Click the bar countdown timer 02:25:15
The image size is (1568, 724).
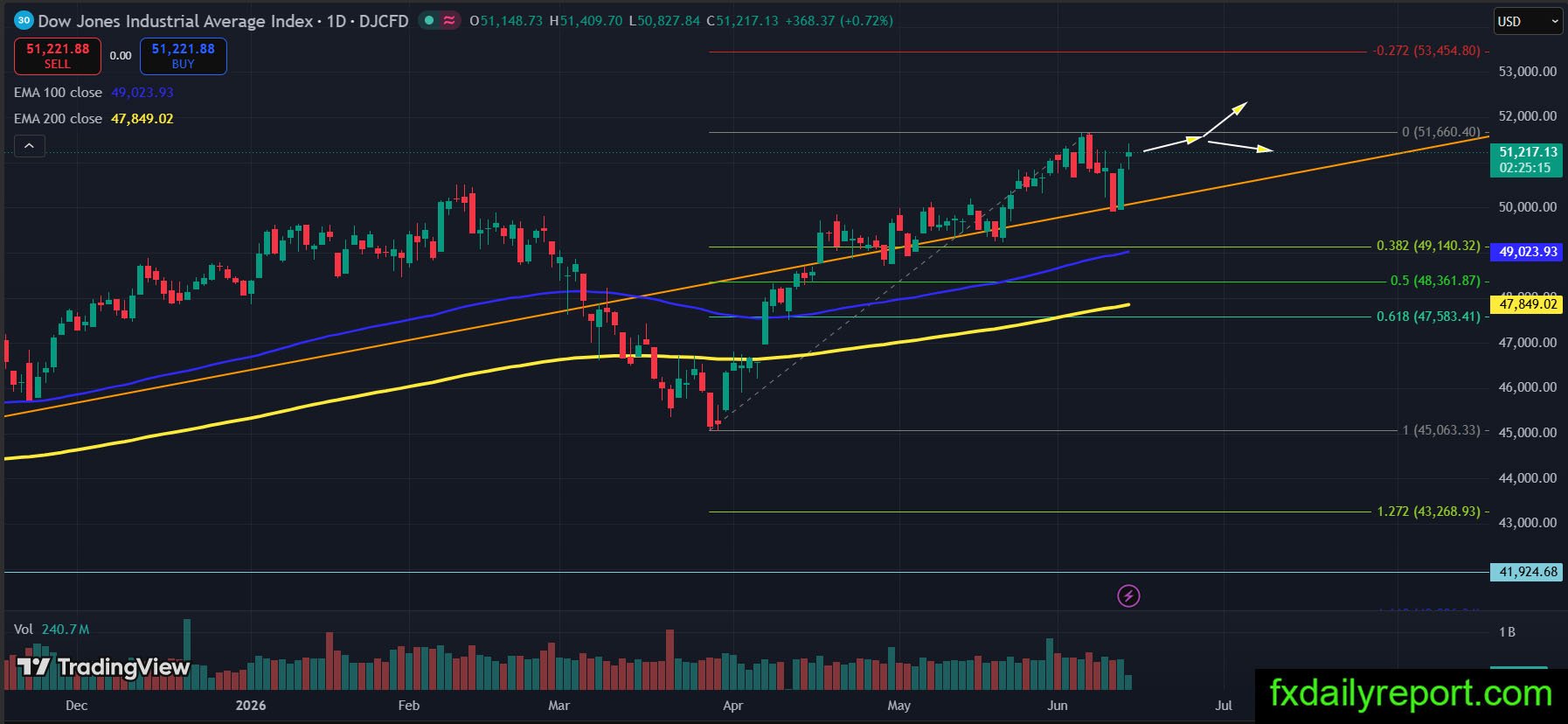point(1525,168)
